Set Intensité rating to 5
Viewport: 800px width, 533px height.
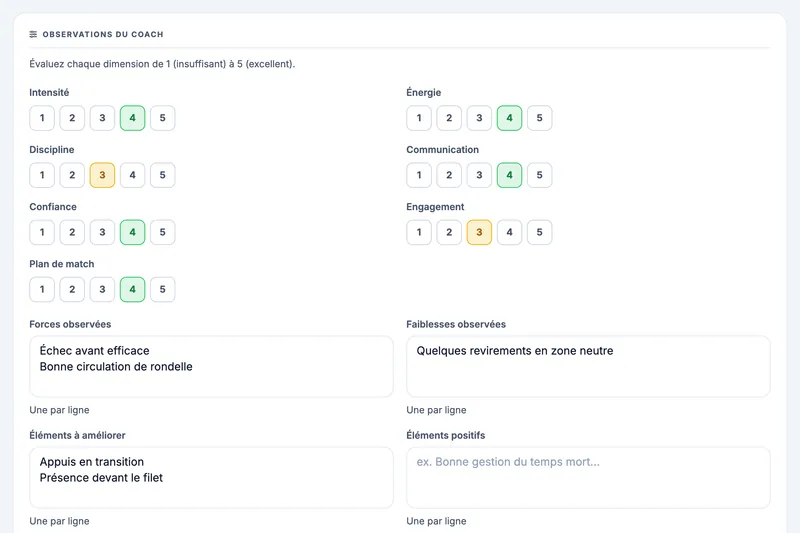point(162,118)
